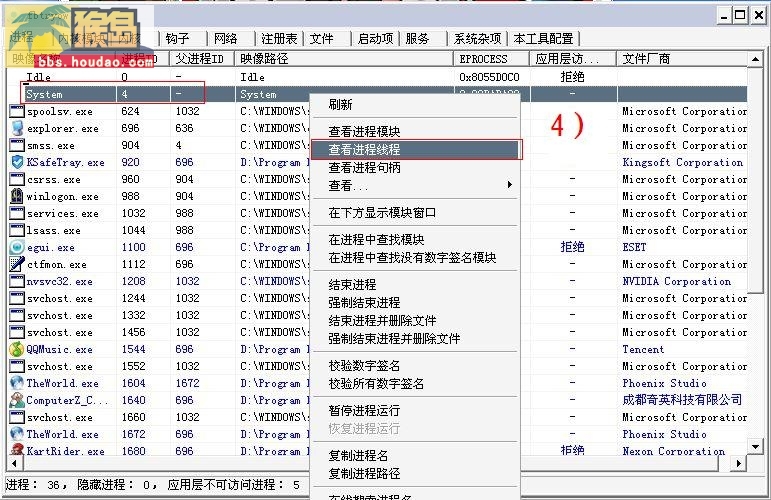Sort by the 文件厂商 column header
Image resolution: width=771 pixels, height=500 pixels.
(682, 59)
